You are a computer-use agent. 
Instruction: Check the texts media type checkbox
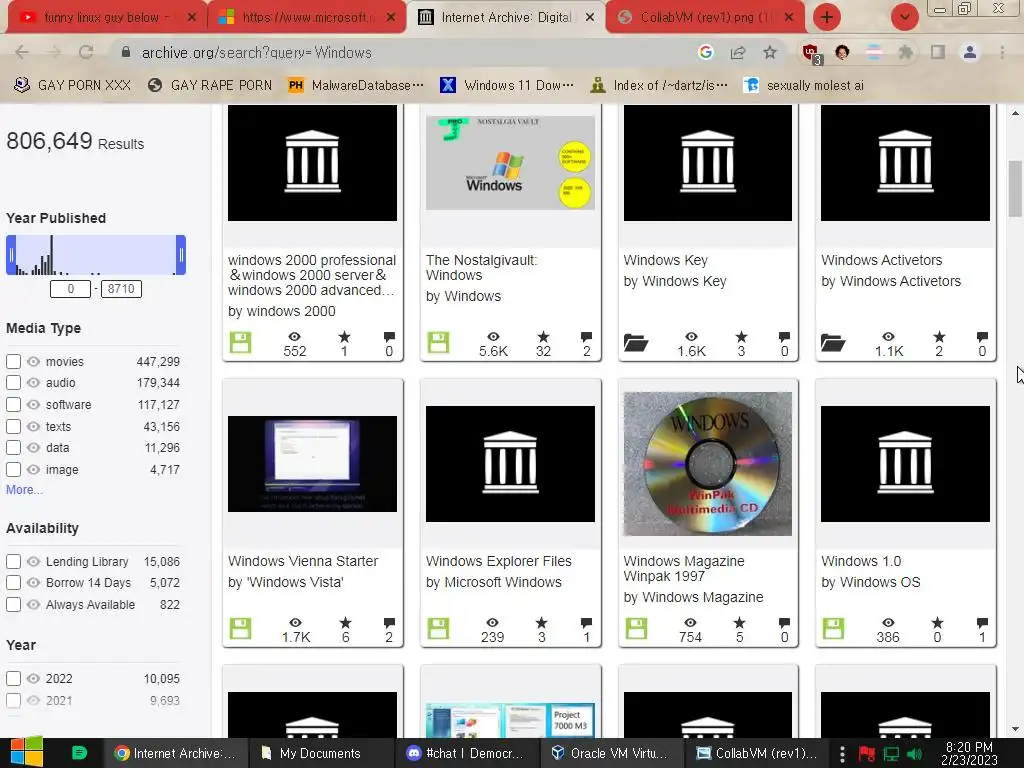pos(13,426)
